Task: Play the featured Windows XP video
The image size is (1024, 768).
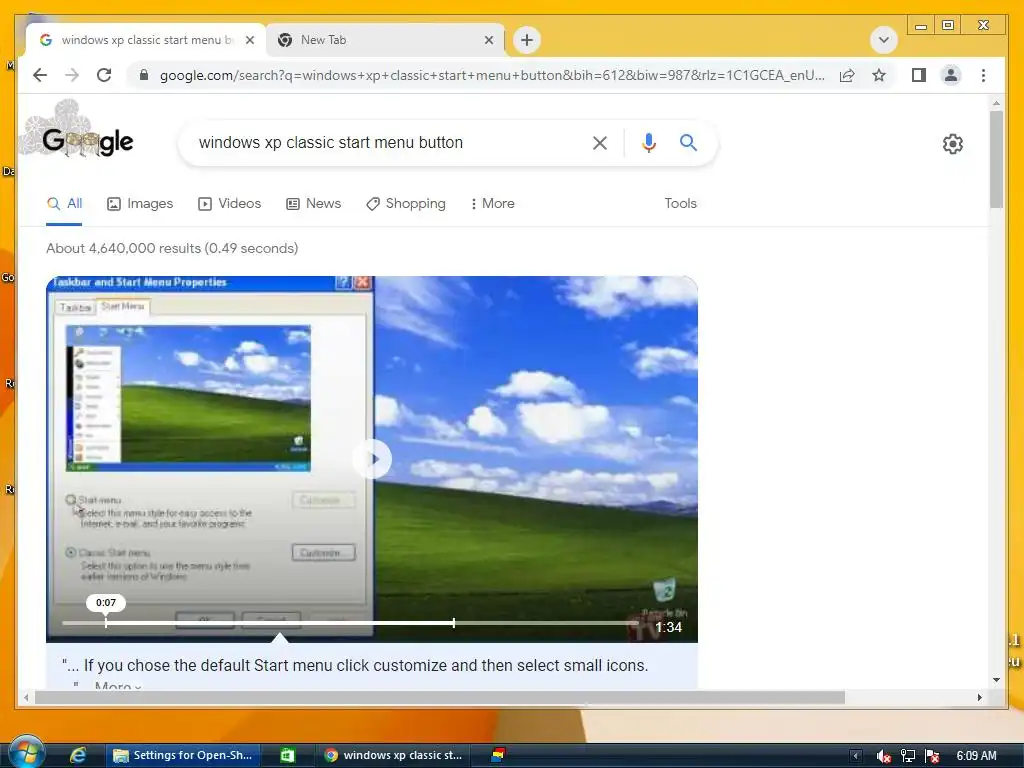Action: tap(372, 459)
